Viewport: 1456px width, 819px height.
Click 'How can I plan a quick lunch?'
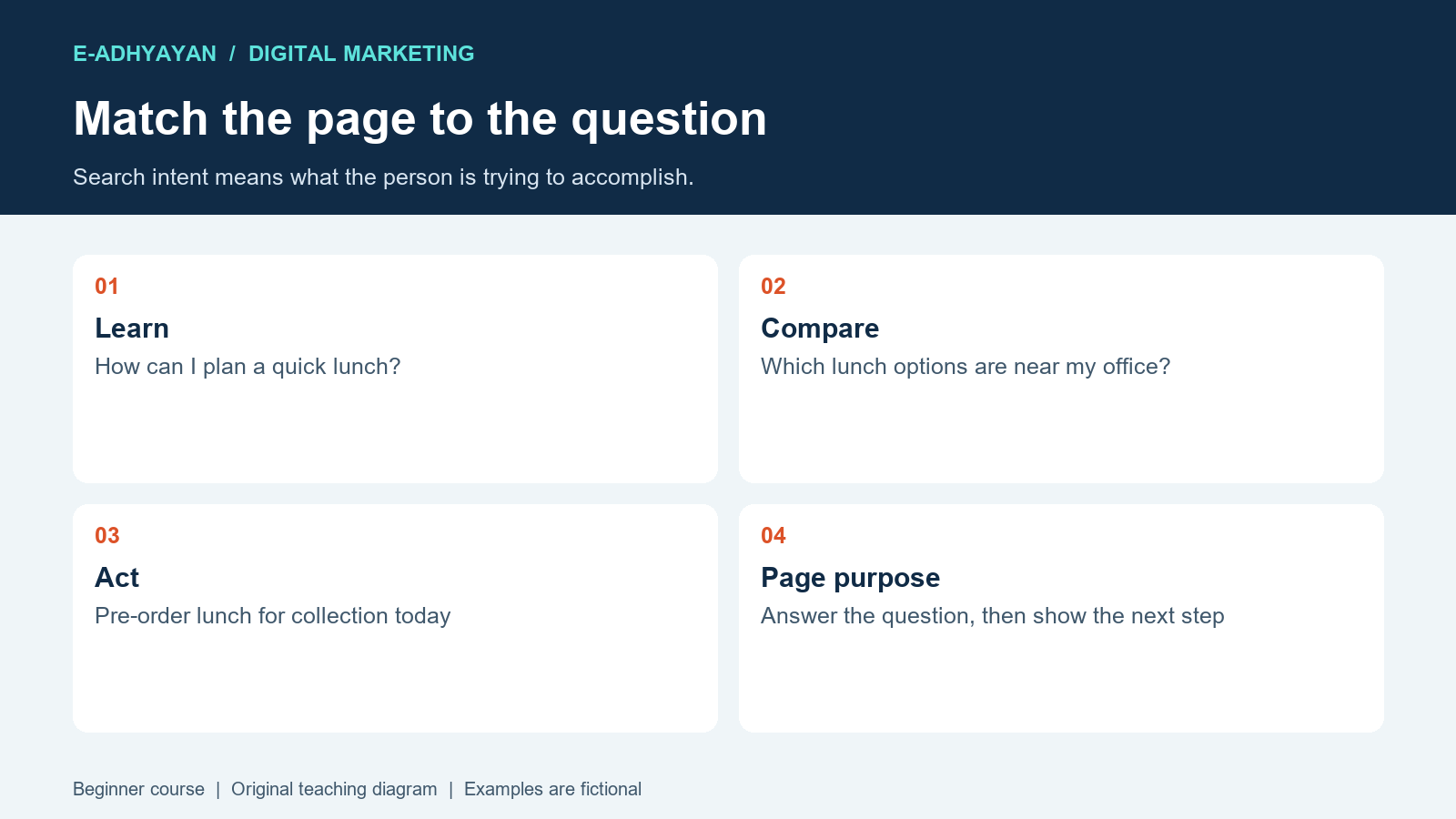[248, 366]
